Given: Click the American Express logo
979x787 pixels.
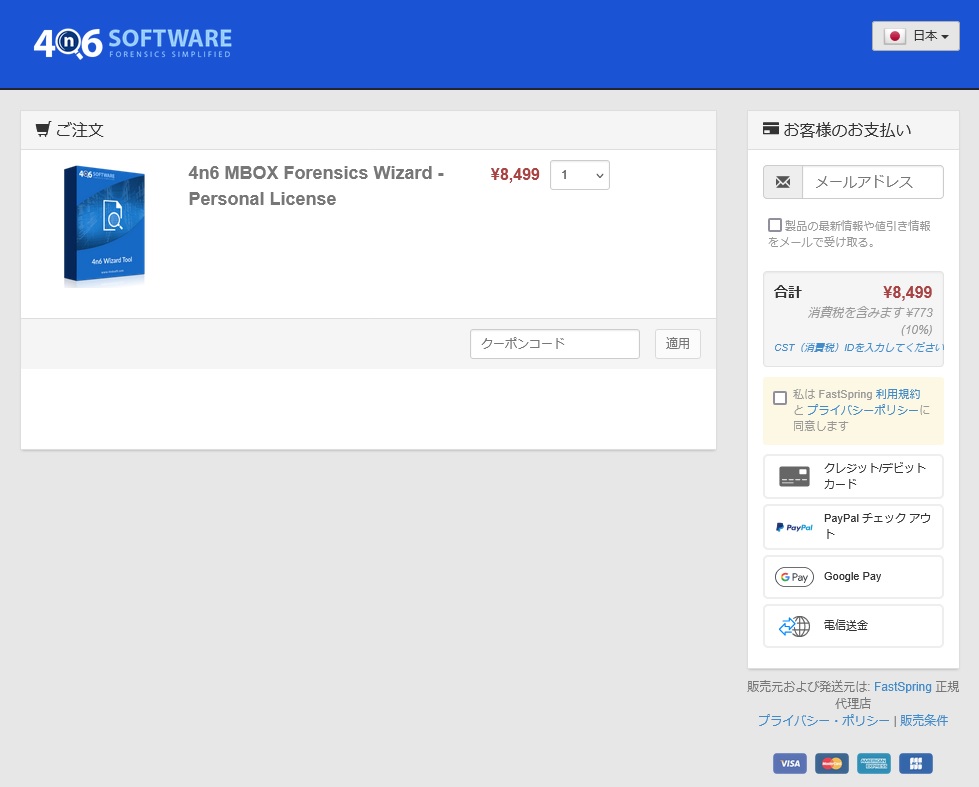Looking at the screenshot, I should (x=873, y=763).
